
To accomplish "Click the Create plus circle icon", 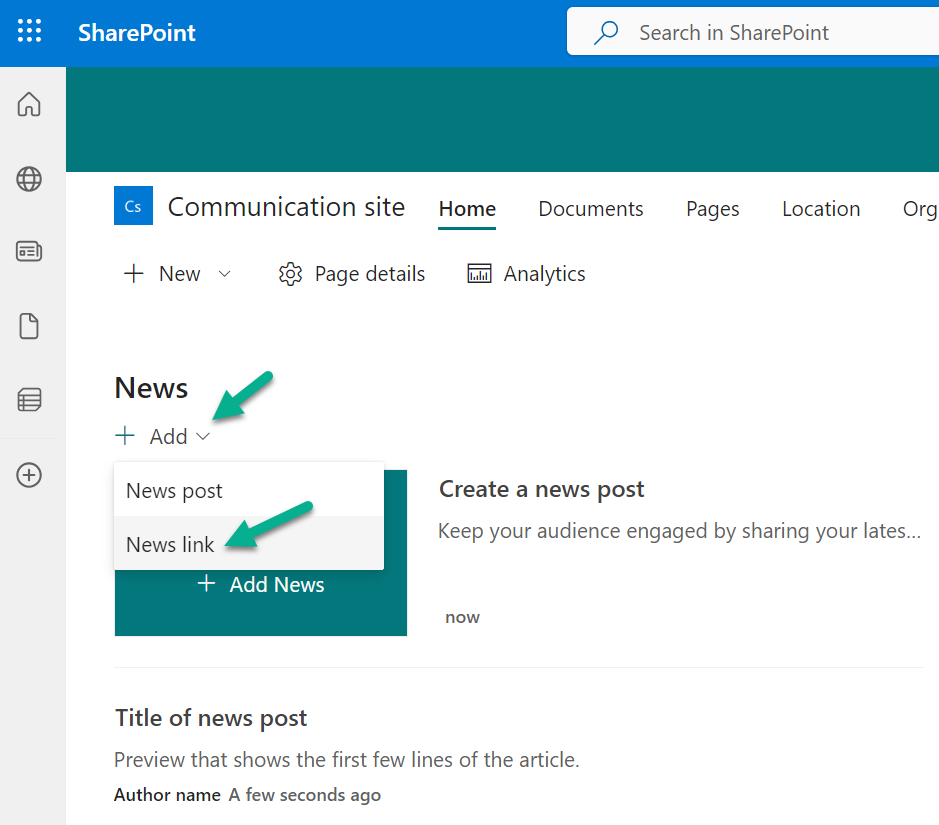I will pos(29,475).
